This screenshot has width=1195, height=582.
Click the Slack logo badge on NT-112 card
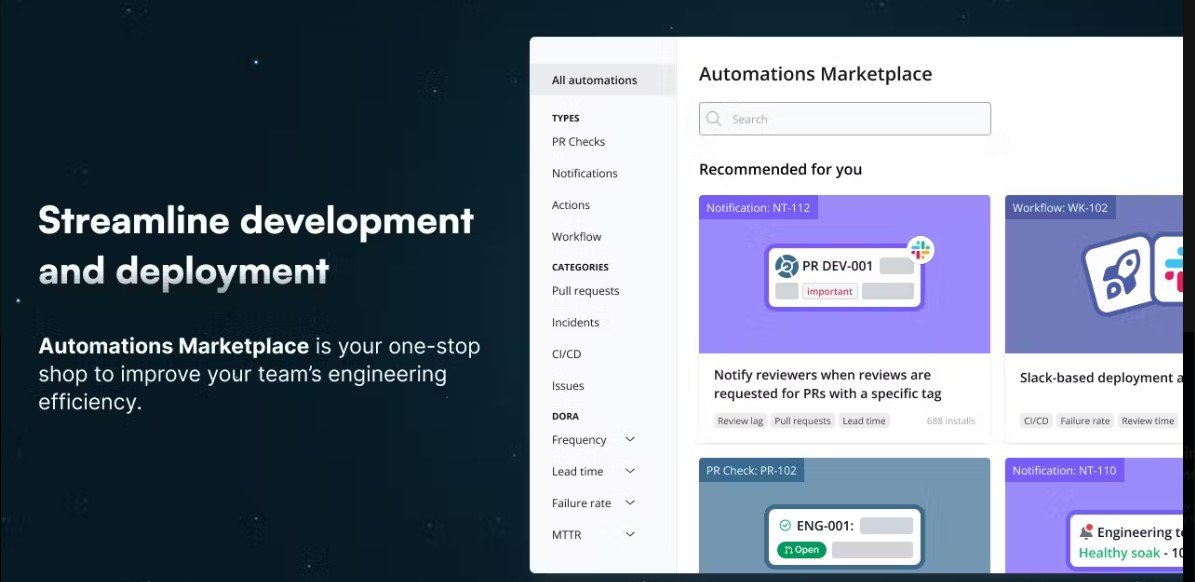[x=921, y=250]
